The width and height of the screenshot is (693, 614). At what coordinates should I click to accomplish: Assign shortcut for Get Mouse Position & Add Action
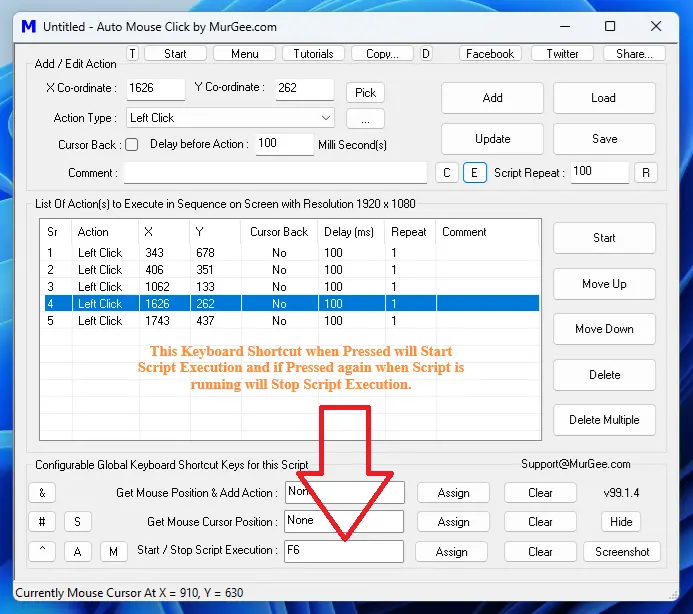click(453, 493)
